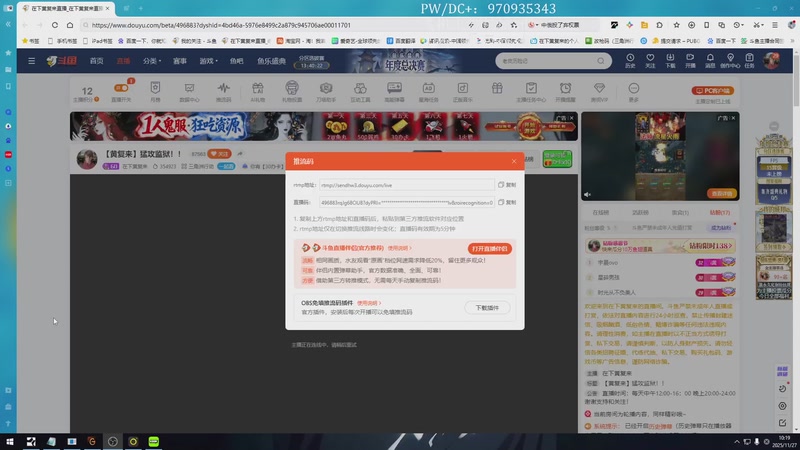Open the new tab plus button
This screenshot has height=450, width=800.
point(141,8)
